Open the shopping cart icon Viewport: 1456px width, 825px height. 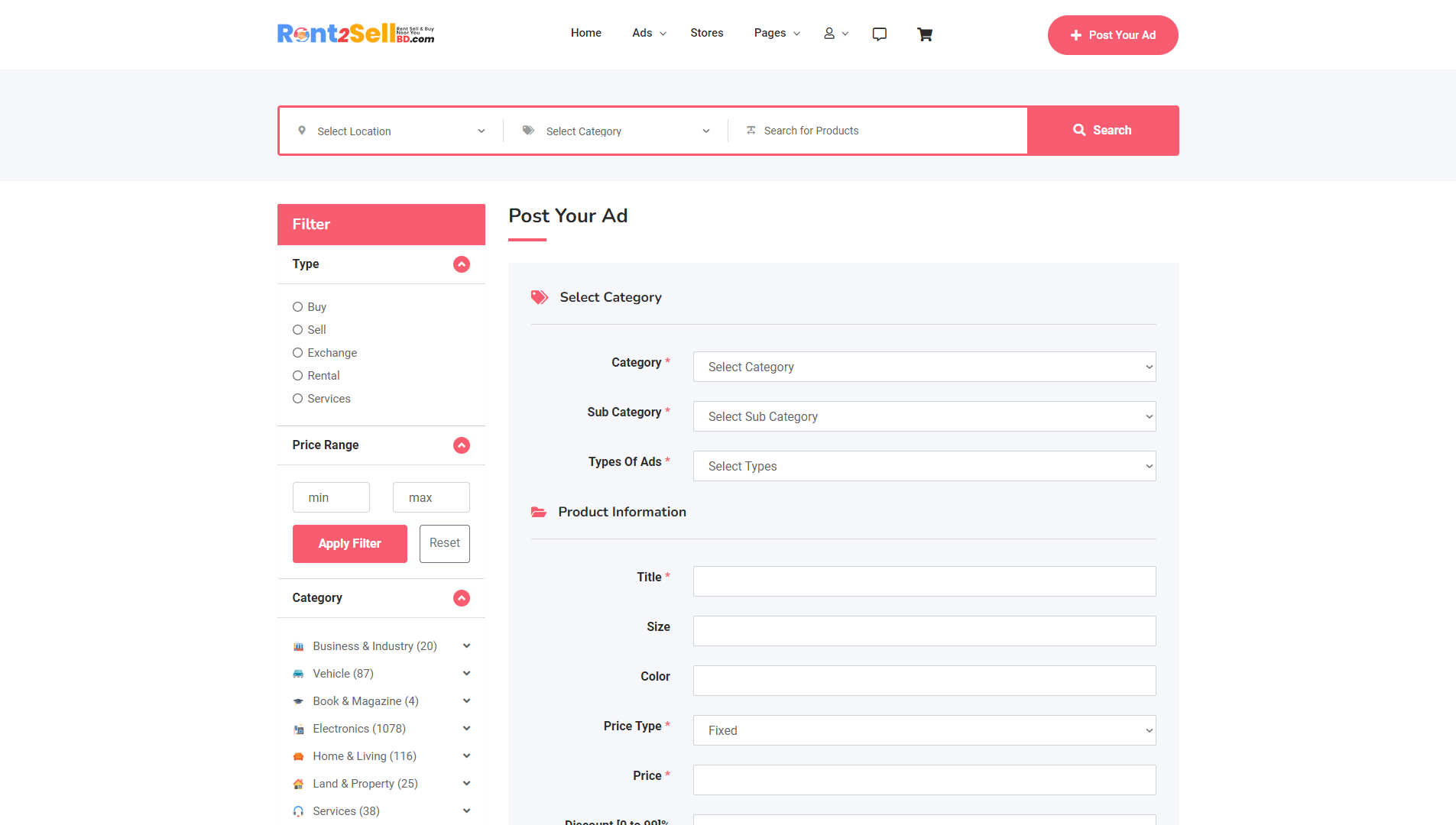tap(925, 34)
